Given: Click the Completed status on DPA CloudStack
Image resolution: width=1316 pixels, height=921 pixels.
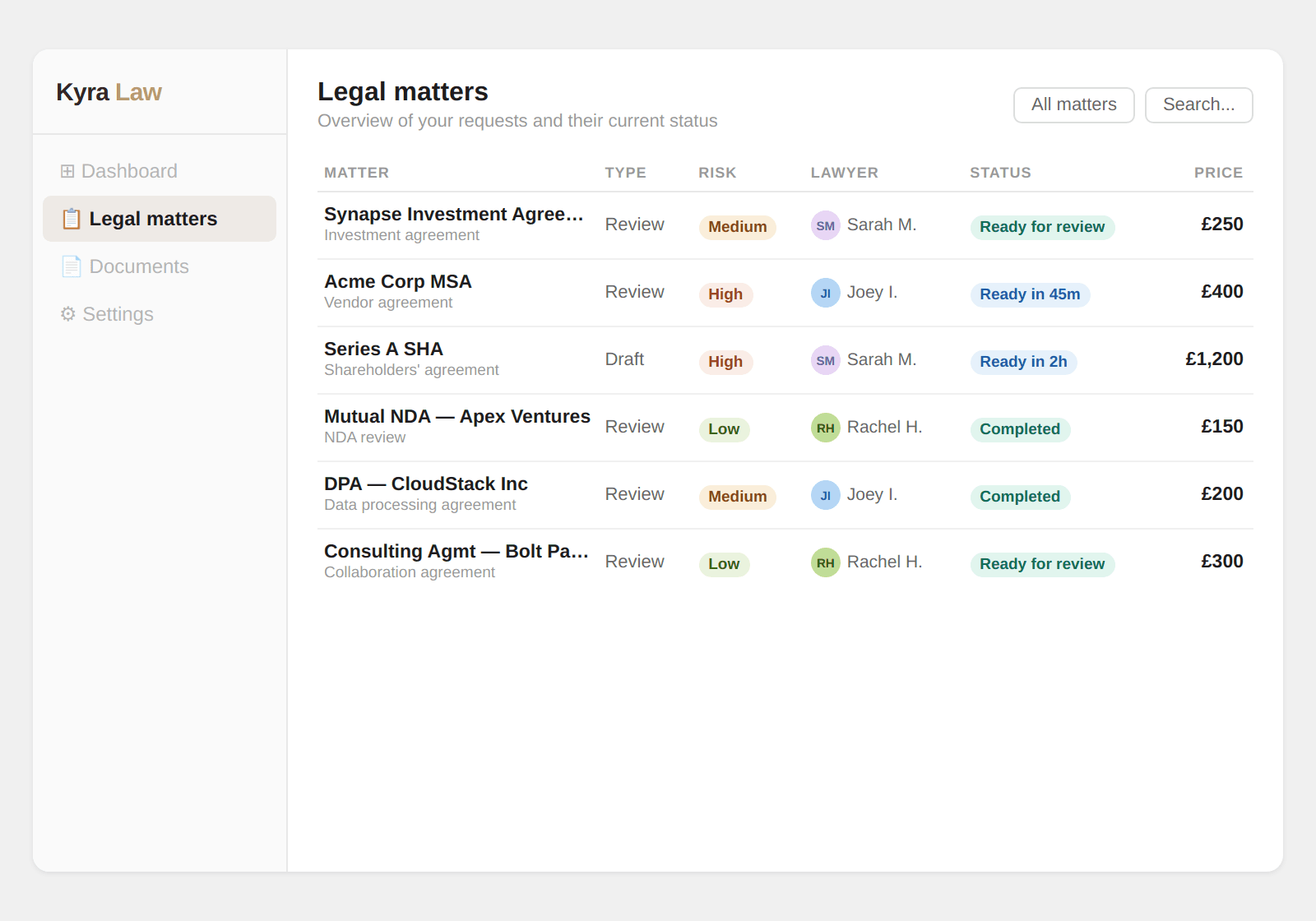Looking at the screenshot, I should click(x=1020, y=496).
